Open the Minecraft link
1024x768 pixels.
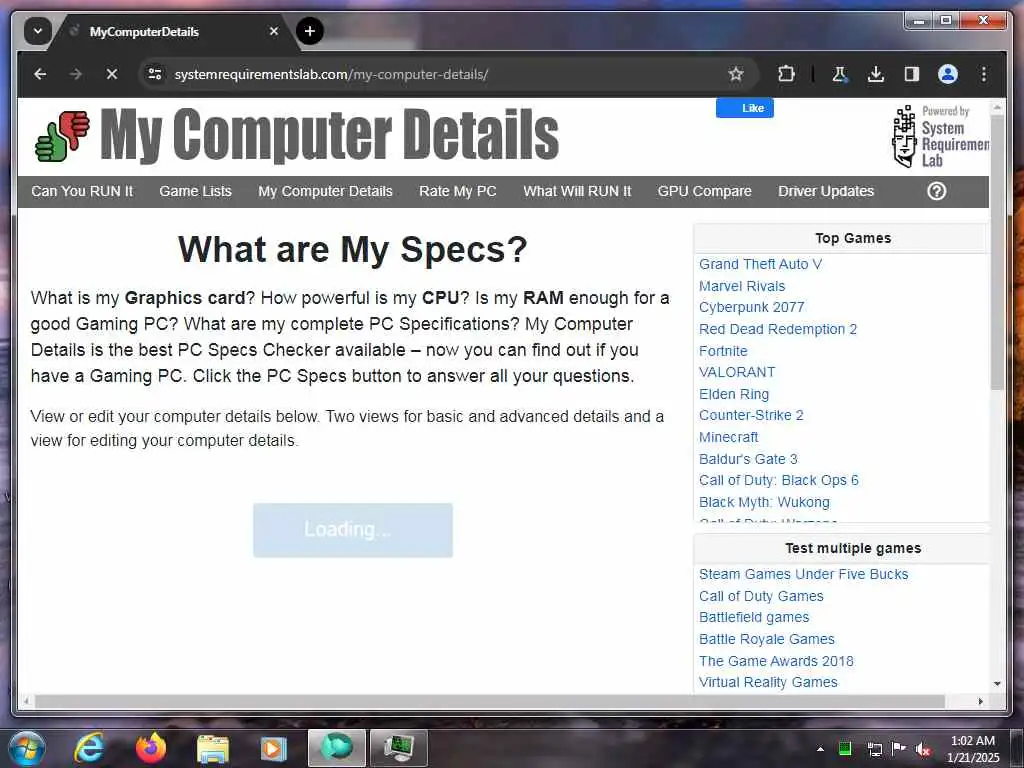pyautogui.click(x=729, y=437)
